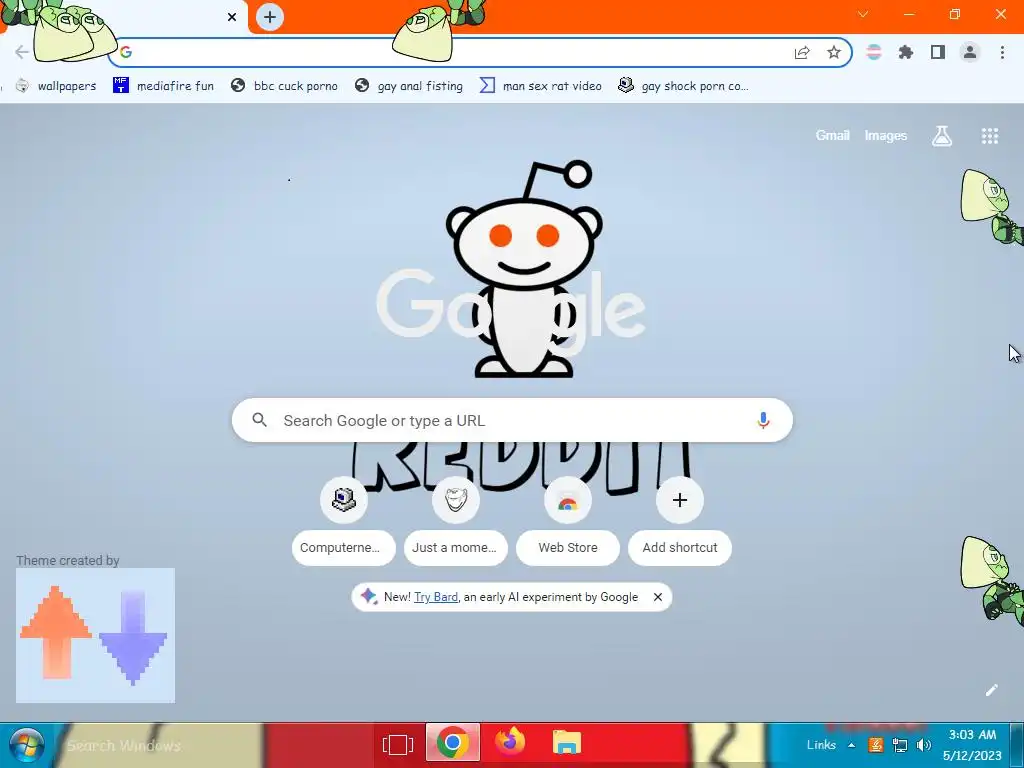1024x768 pixels.
Task: Click the orange tray application icon
Action: [x=876, y=745]
